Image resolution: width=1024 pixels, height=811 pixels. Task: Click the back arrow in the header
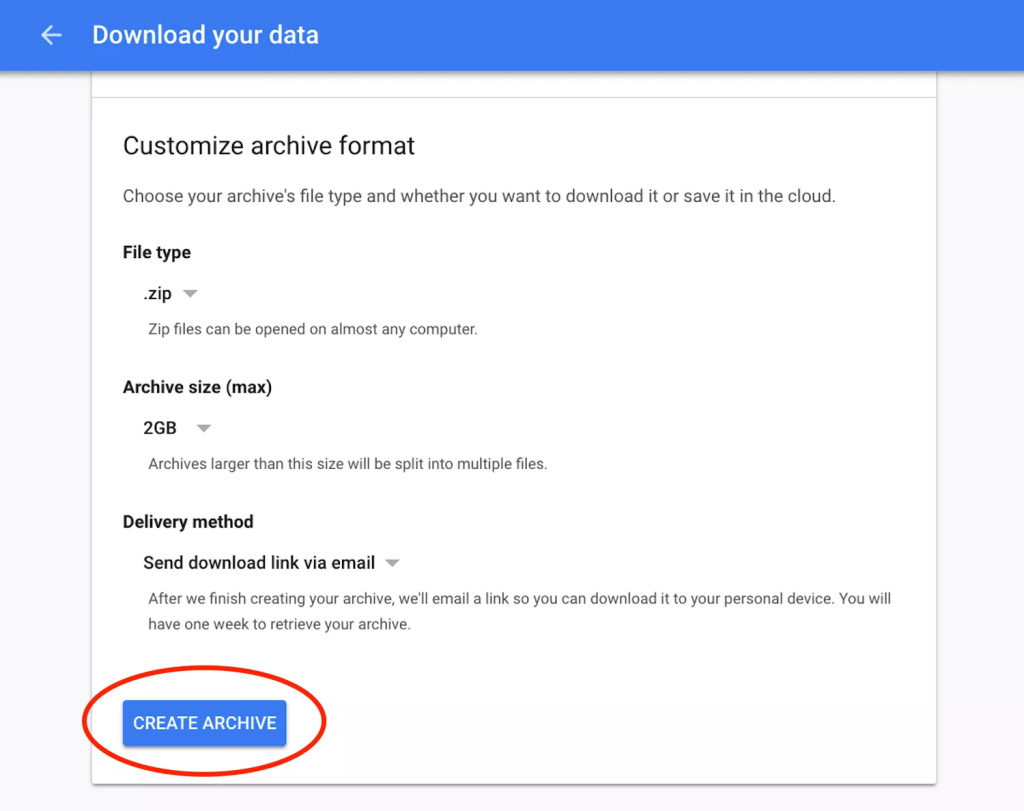point(50,35)
